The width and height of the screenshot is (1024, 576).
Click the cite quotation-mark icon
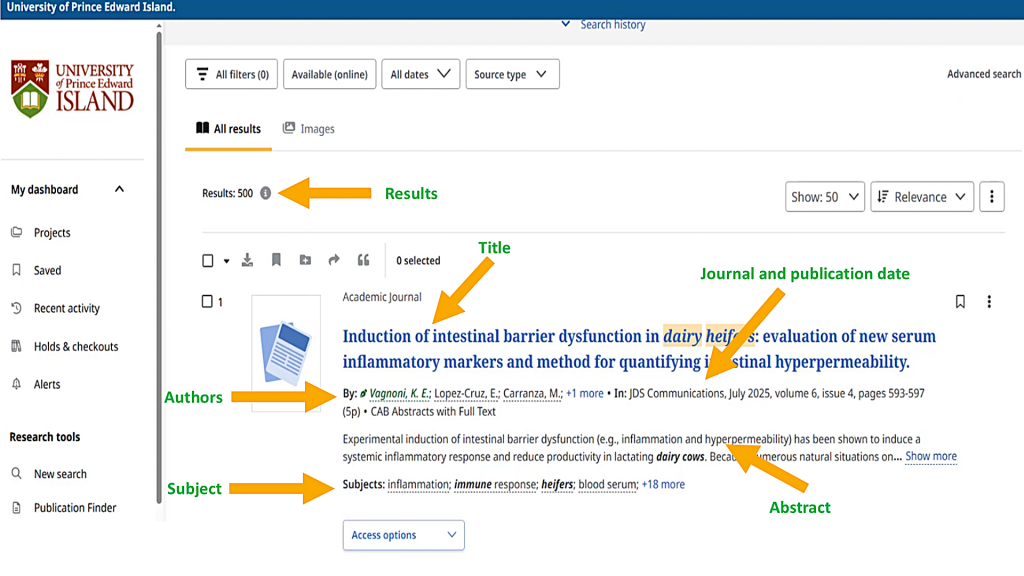pyautogui.click(x=363, y=260)
